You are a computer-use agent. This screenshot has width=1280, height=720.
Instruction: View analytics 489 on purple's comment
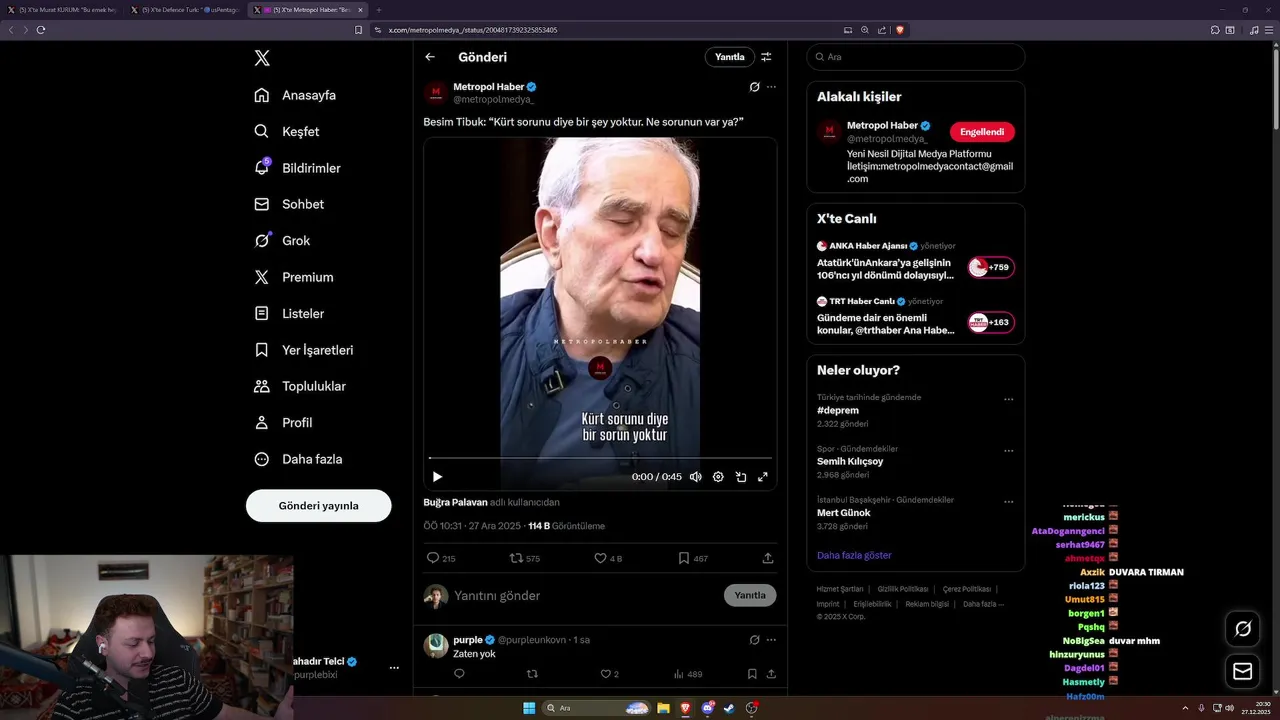[688, 674]
